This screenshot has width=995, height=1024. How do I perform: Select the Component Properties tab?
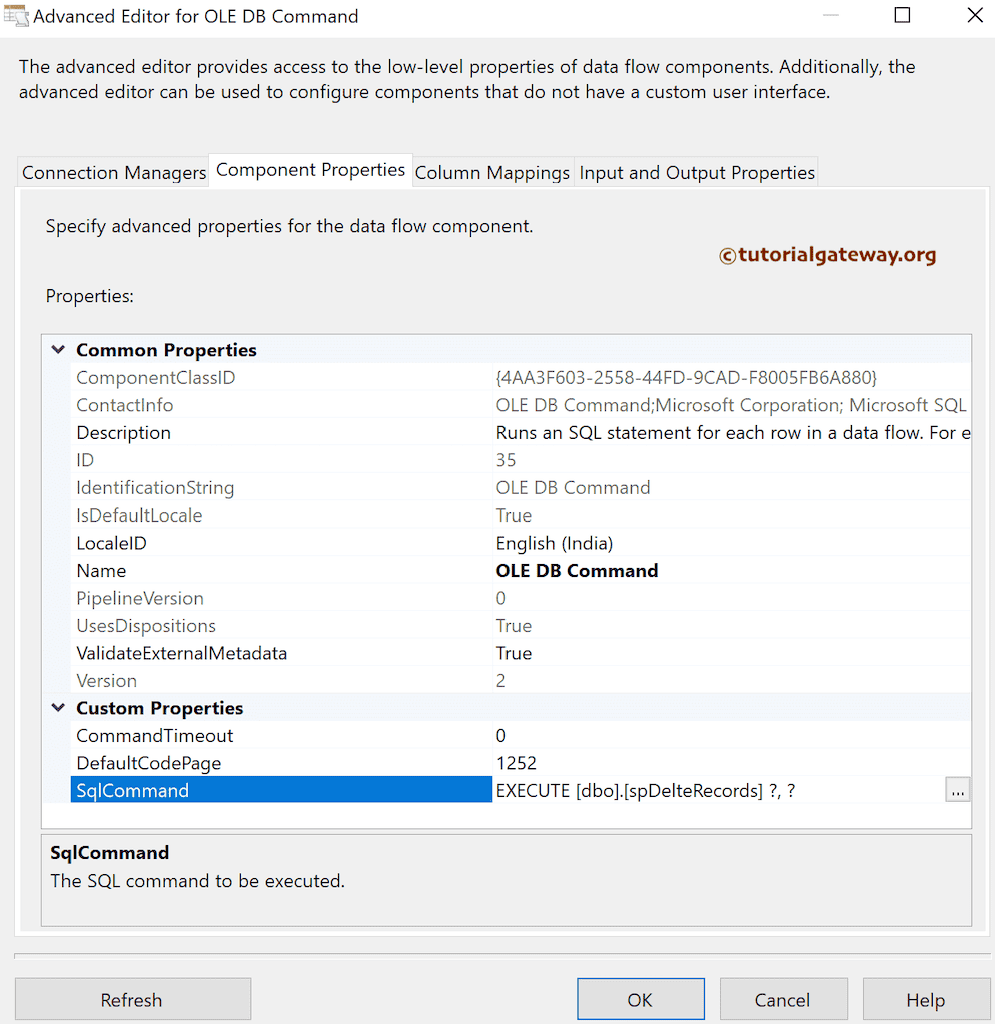pos(310,169)
